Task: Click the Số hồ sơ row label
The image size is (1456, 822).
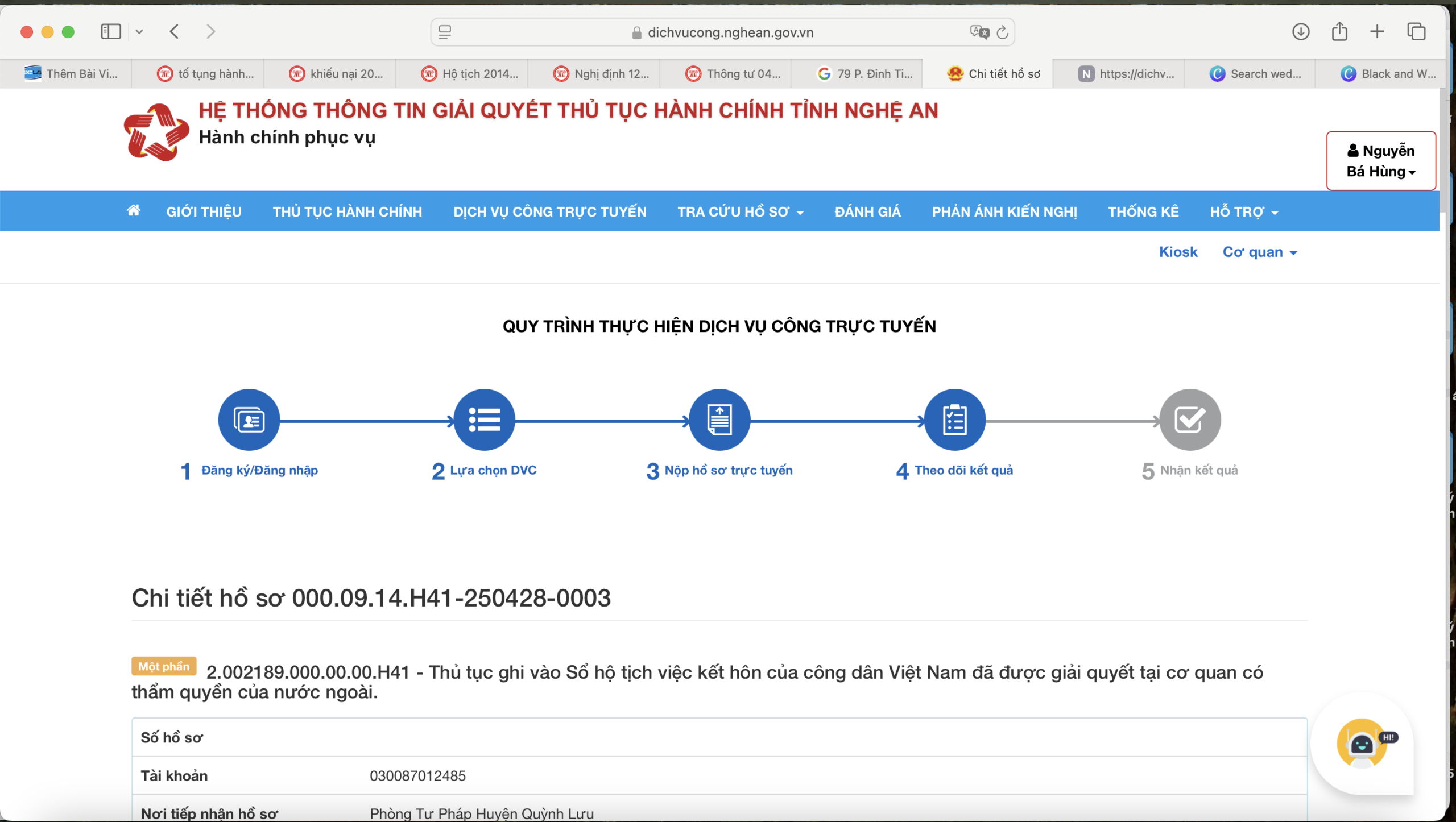Action: tap(172, 737)
